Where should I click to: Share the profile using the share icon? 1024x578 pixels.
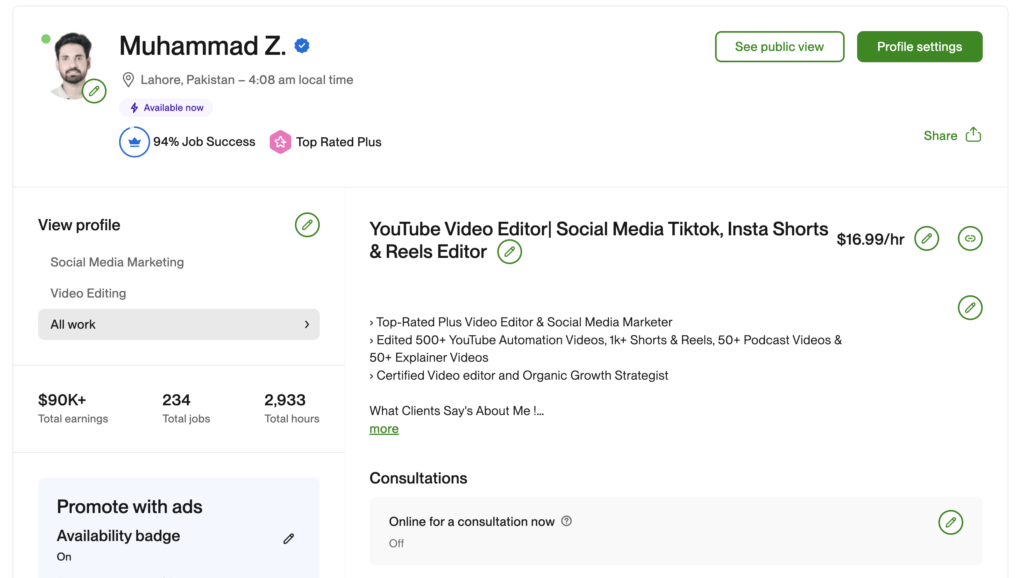[971, 134]
